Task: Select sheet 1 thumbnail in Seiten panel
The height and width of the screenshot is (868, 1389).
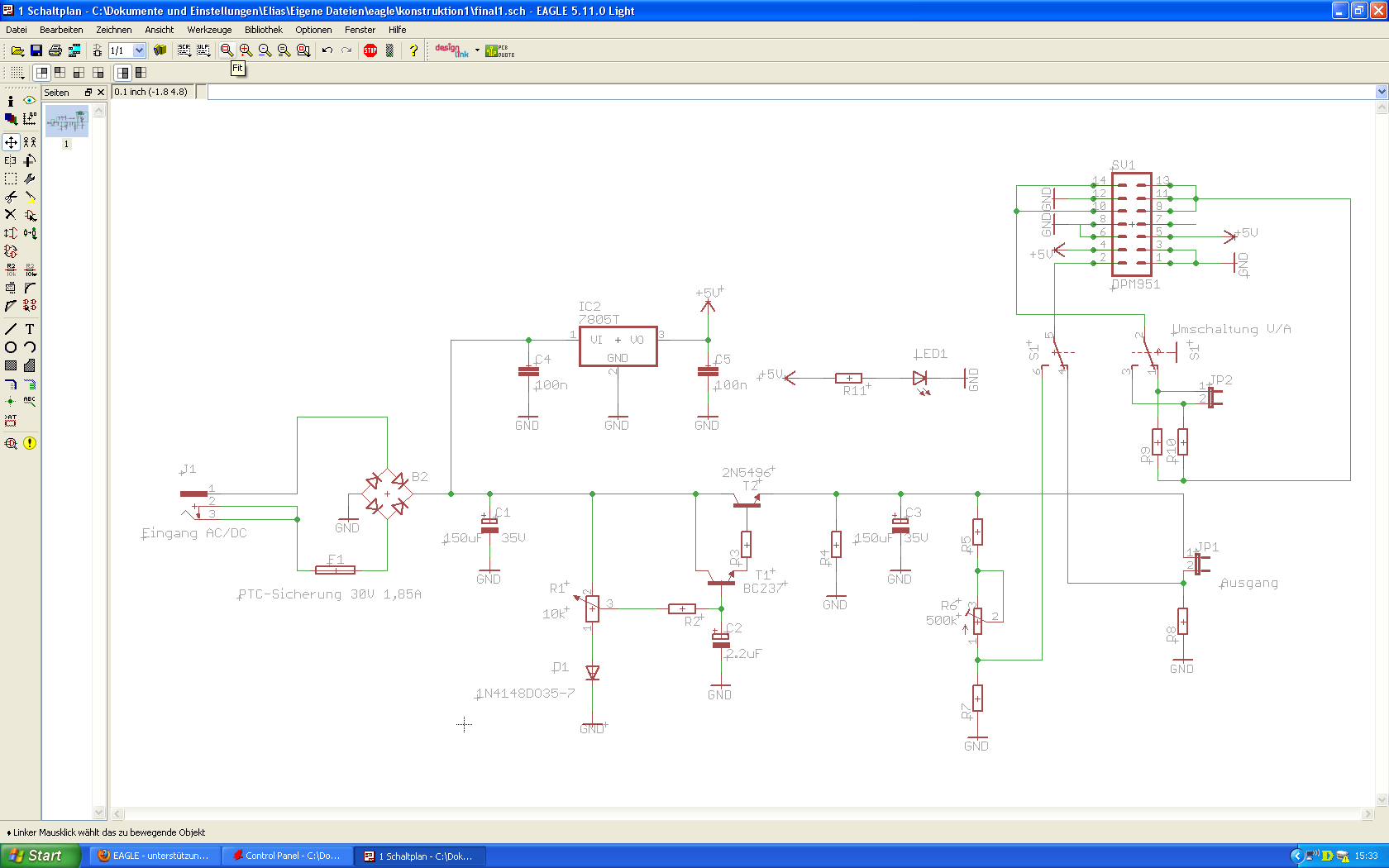Action: click(x=67, y=122)
